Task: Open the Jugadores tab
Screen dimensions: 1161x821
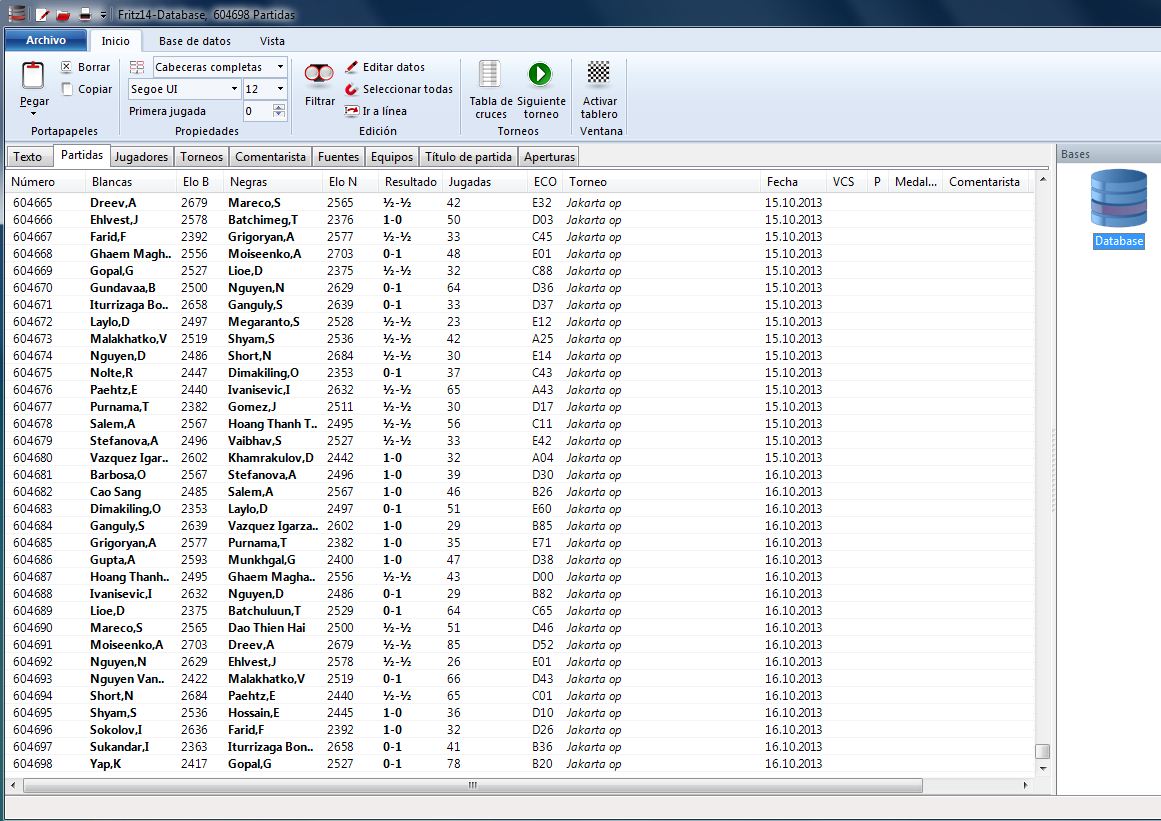Action: 141,156
